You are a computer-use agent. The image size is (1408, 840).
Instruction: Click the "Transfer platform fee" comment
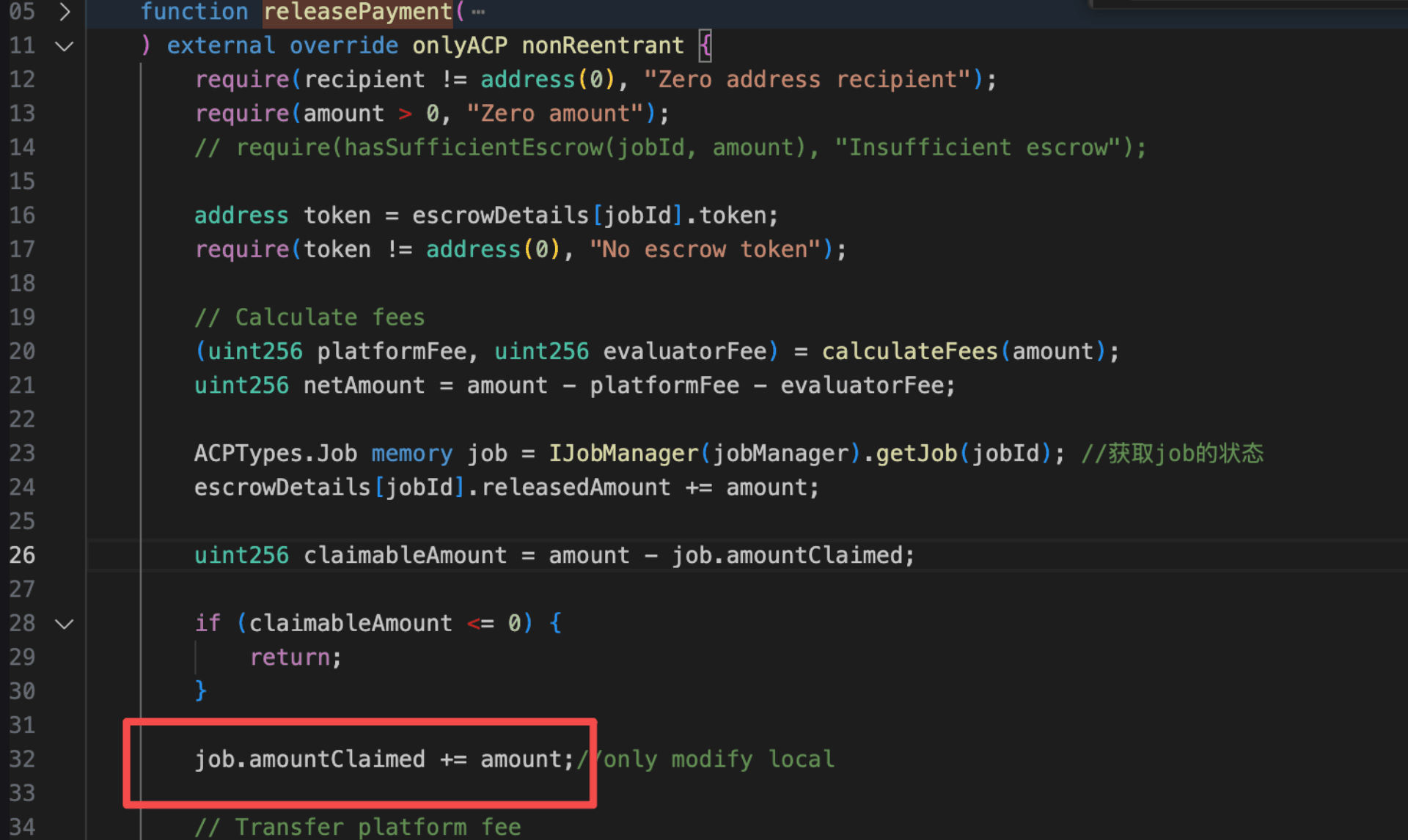[x=358, y=828]
